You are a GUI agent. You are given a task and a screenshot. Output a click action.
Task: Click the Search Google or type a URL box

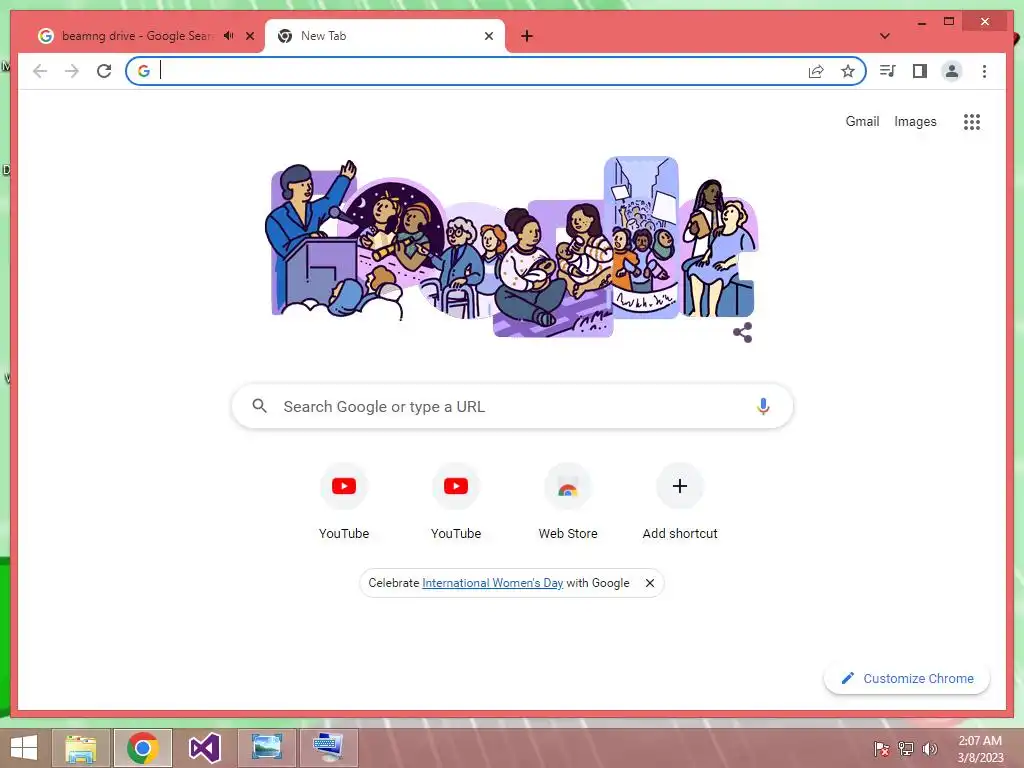point(512,406)
